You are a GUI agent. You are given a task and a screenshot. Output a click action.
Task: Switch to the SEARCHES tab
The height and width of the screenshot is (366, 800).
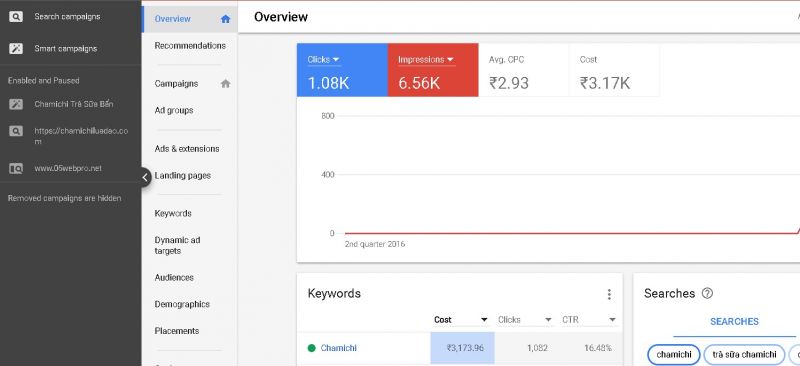[x=734, y=322]
